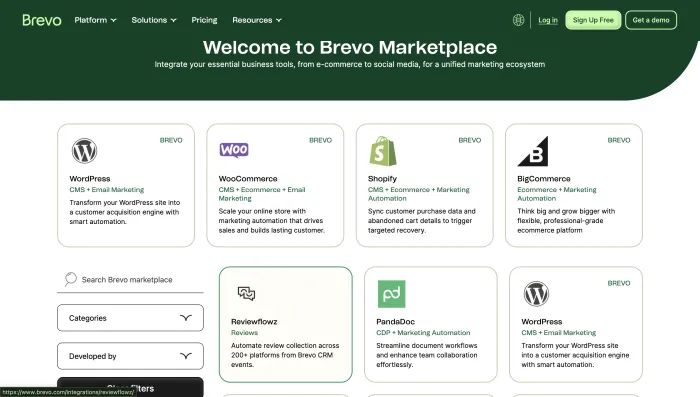Click WordPress logo in lower grid card

pyautogui.click(x=536, y=294)
